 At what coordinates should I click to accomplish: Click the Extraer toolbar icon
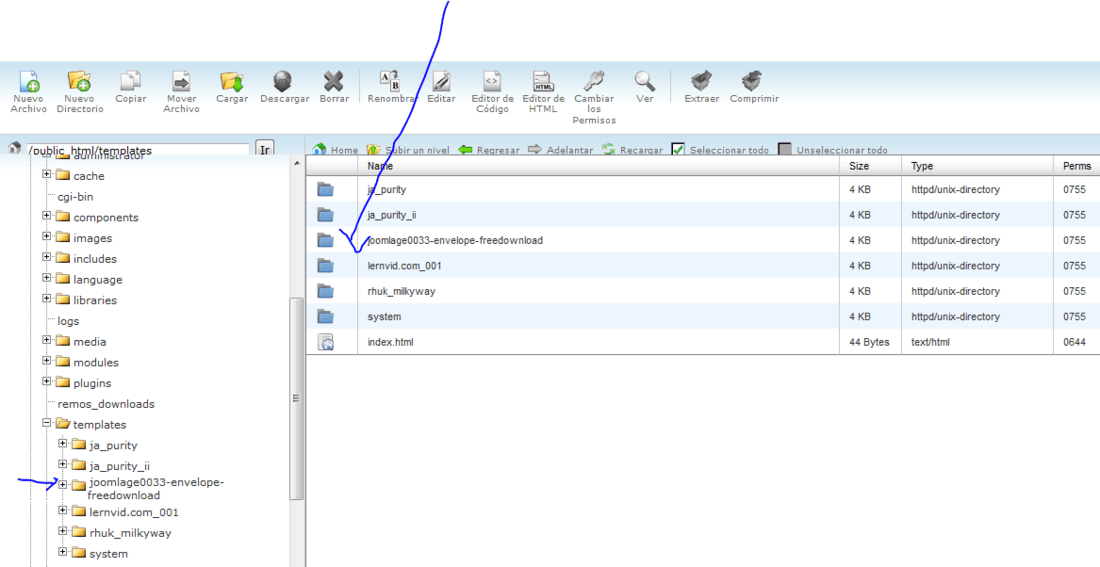702,81
